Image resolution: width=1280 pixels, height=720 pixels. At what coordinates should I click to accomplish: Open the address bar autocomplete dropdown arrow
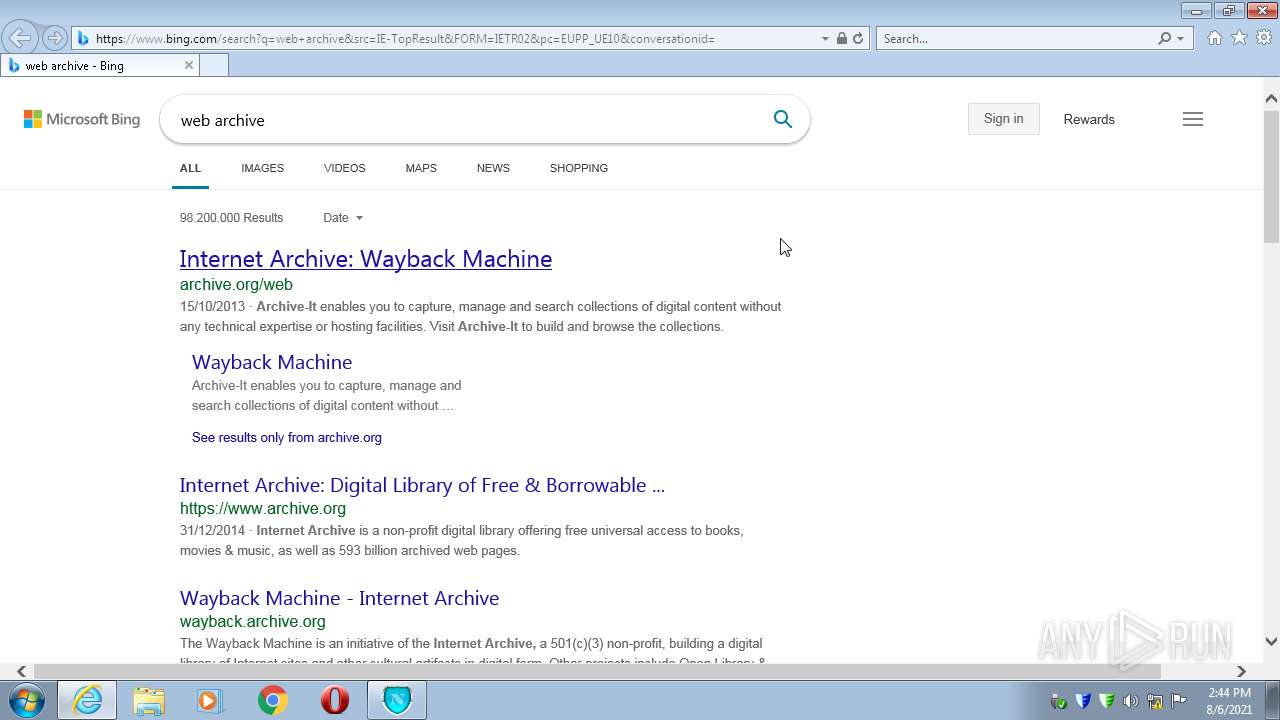point(825,38)
